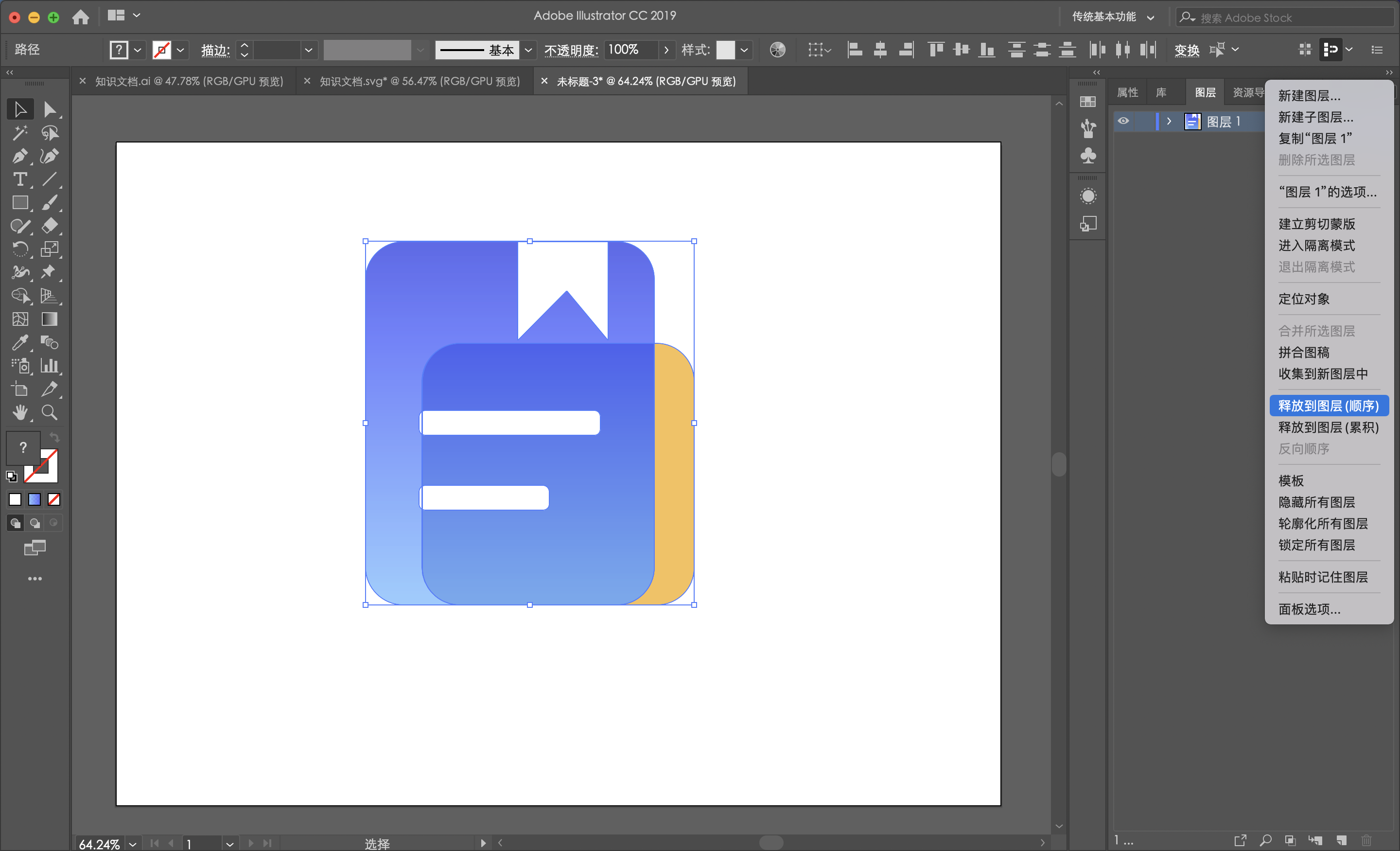Screen dimensions: 1400x851
Task: Click the white Color mode swatch
Action: [16, 500]
